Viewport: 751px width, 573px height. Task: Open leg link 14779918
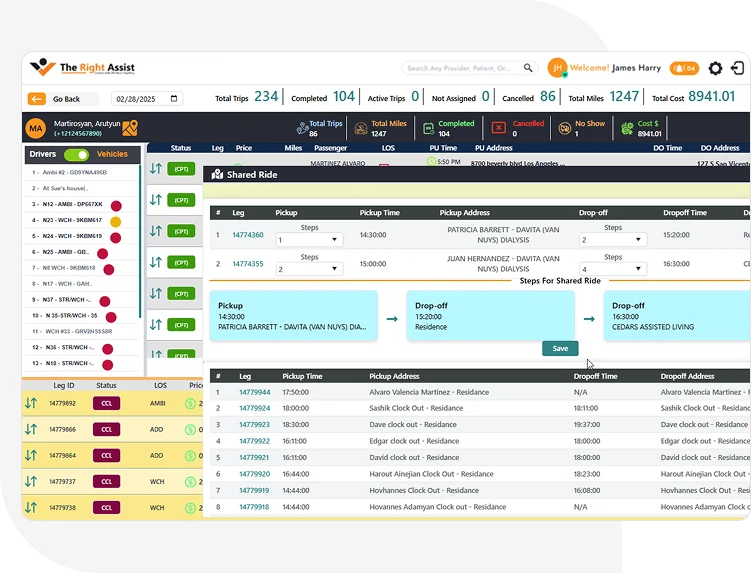[255, 507]
